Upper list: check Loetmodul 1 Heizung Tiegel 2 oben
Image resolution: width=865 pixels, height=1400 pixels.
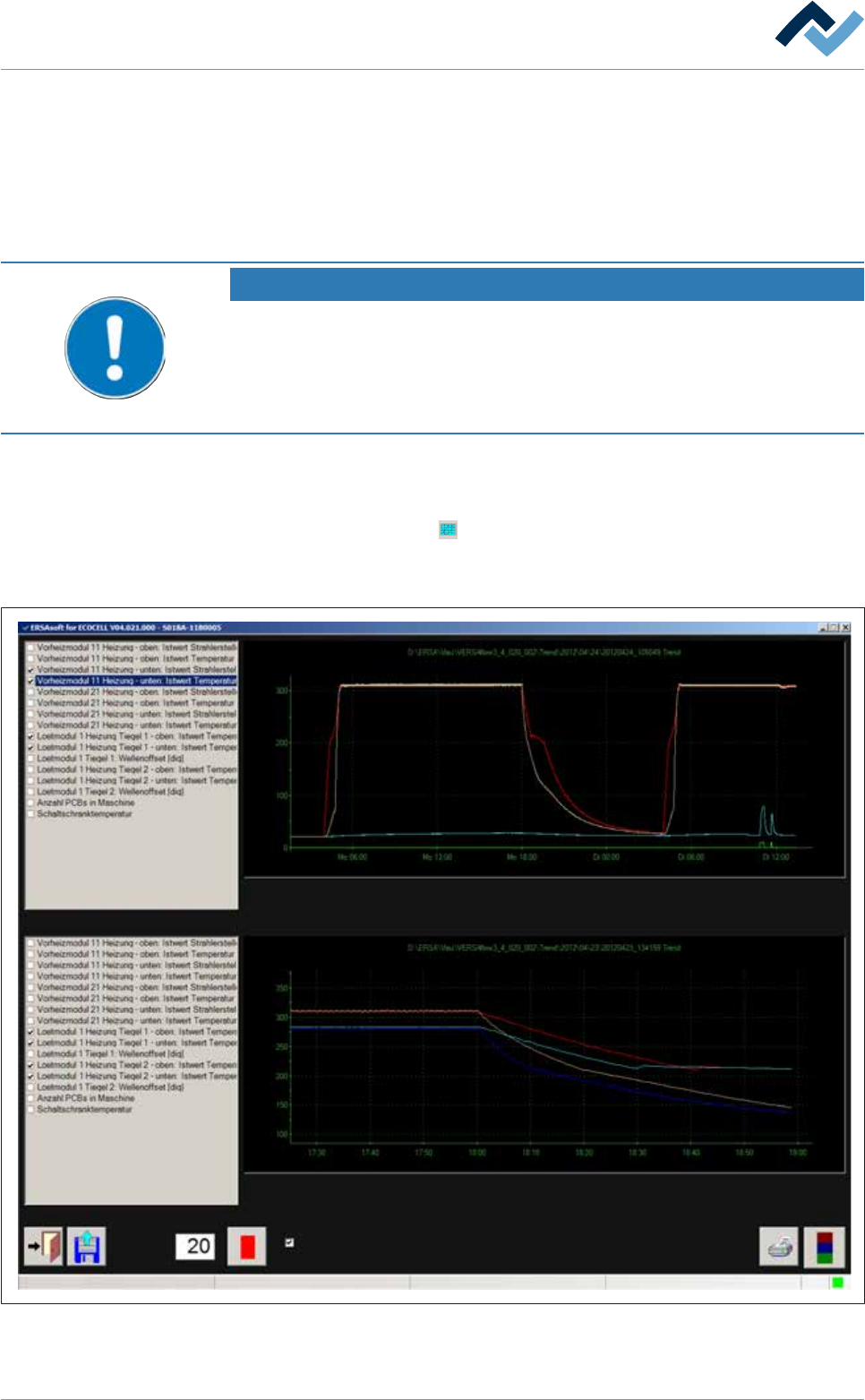[x=31, y=769]
